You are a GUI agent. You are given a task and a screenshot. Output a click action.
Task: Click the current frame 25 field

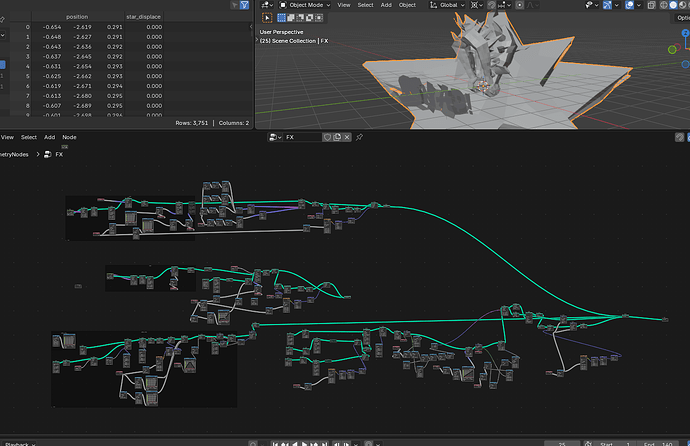coord(562,444)
